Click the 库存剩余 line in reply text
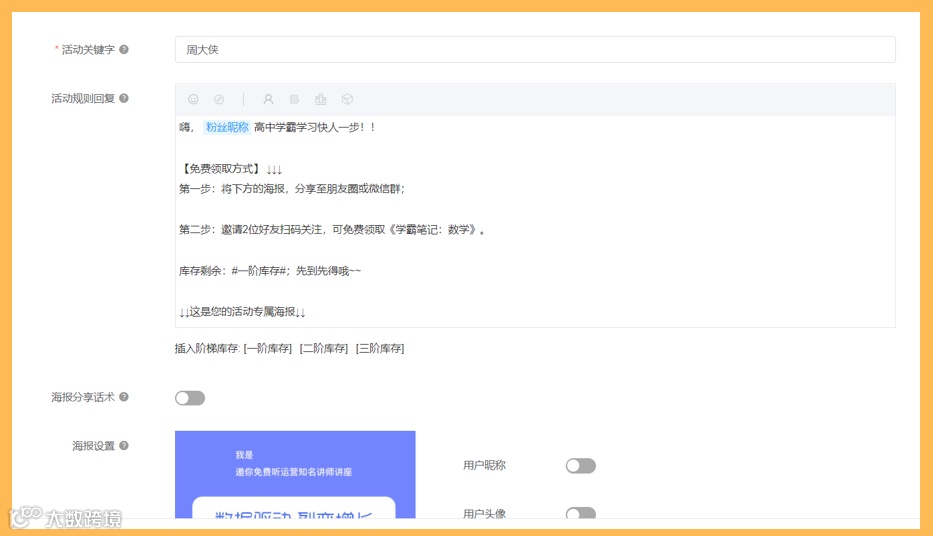 click(270, 271)
